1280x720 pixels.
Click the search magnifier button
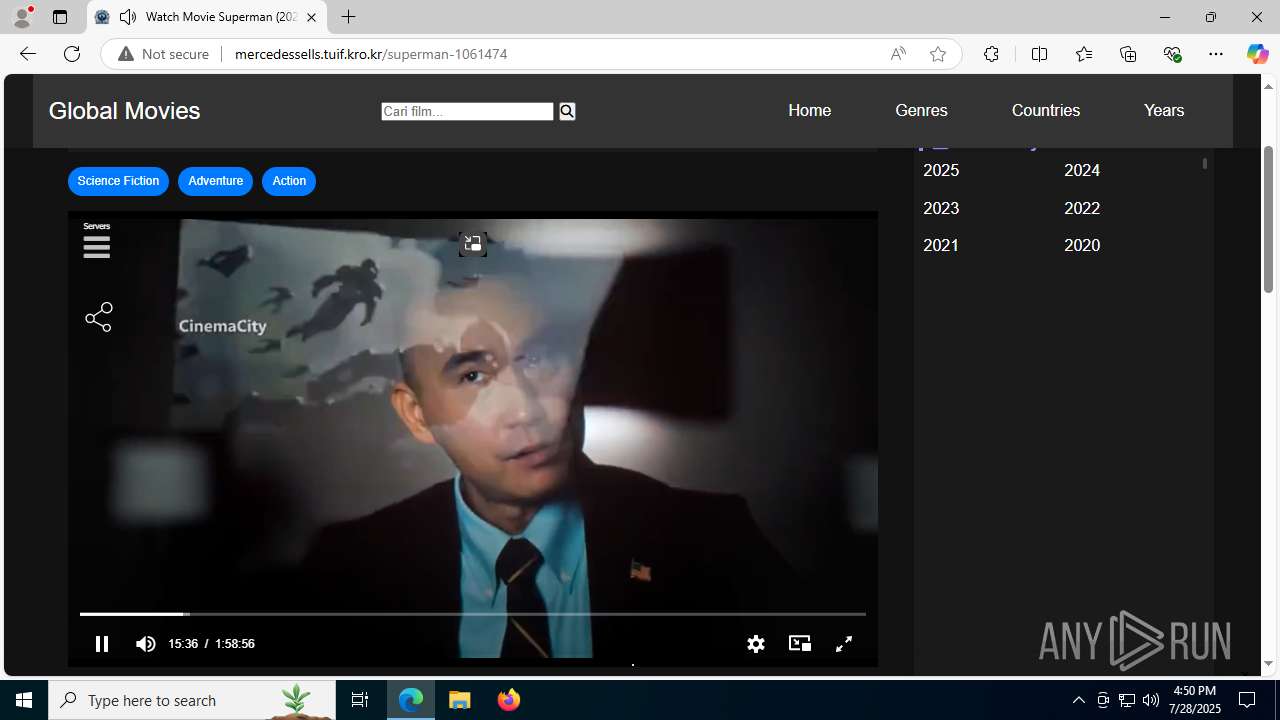(x=567, y=111)
